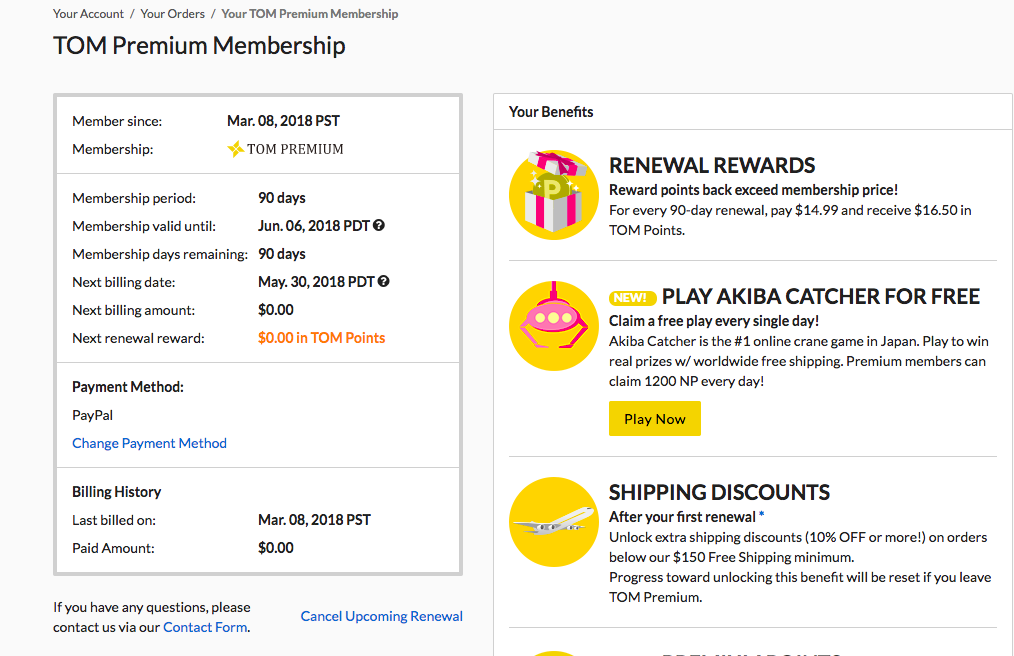Click the TOM Premium Membership page heading

pos(199,46)
